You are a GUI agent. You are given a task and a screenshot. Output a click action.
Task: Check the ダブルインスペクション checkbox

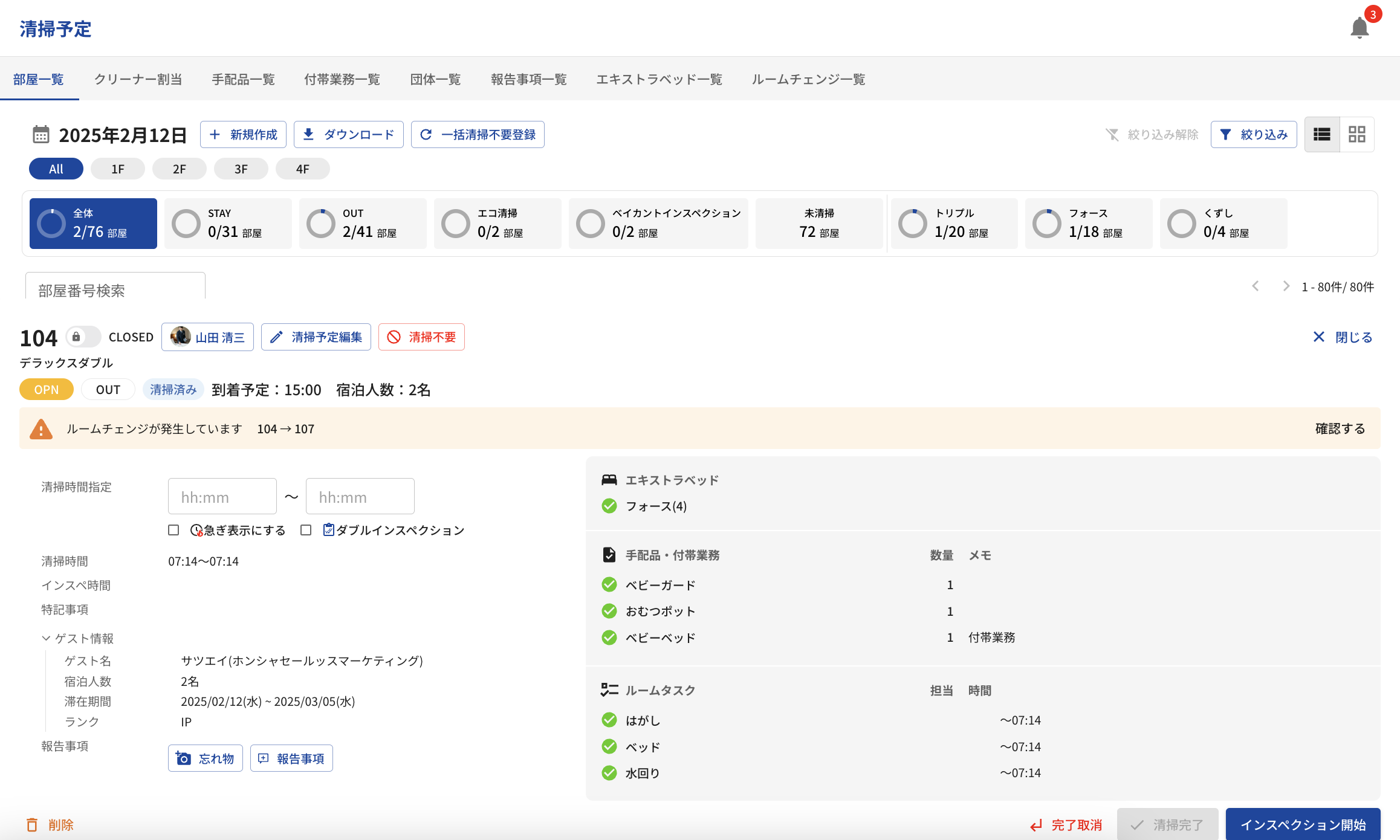306,530
